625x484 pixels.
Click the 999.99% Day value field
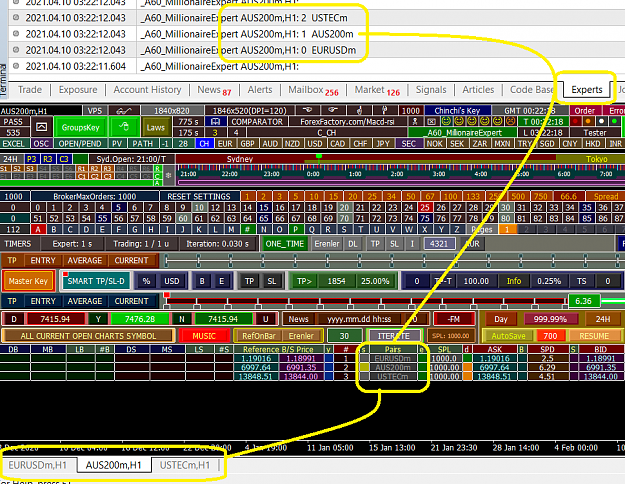[x=550, y=319]
